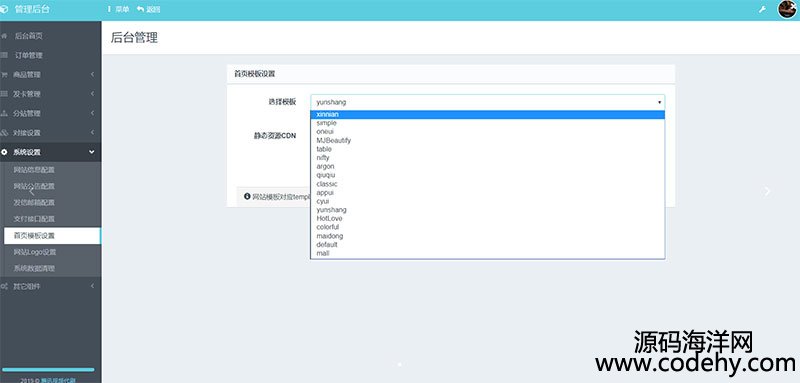The image size is (800, 383).
Task: Choose argon template option
Action: [487, 166]
